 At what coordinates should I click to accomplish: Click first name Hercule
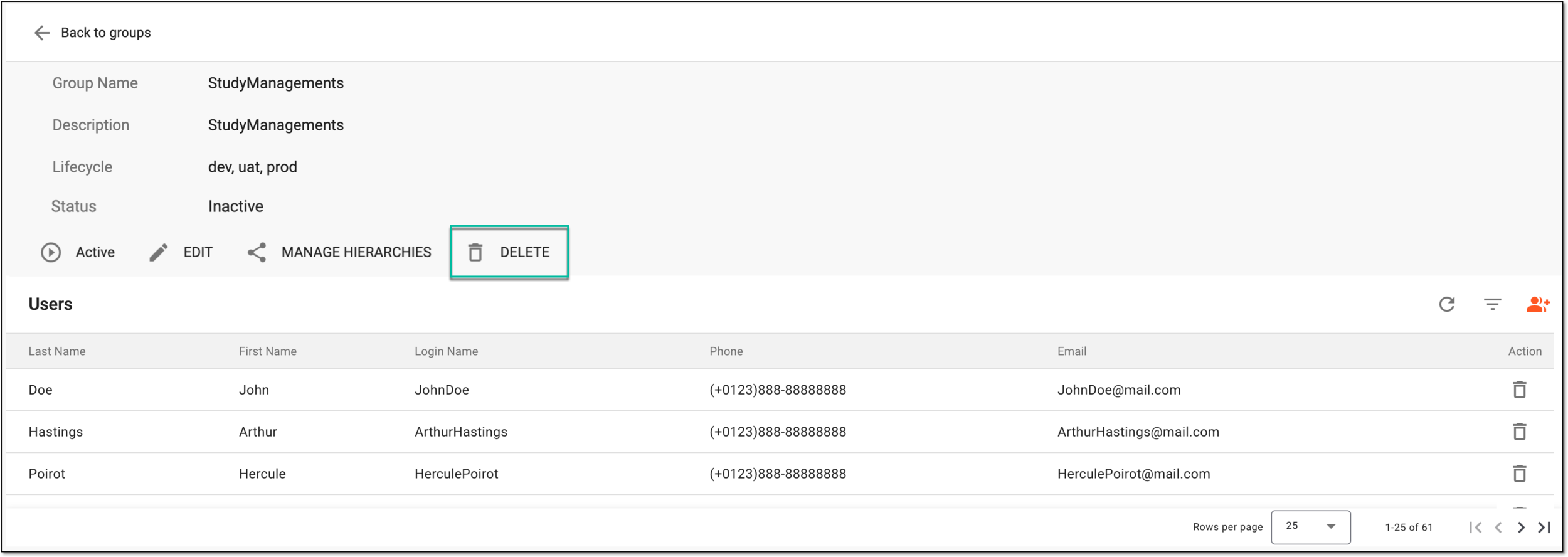pyautogui.click(x=262, y=474)
